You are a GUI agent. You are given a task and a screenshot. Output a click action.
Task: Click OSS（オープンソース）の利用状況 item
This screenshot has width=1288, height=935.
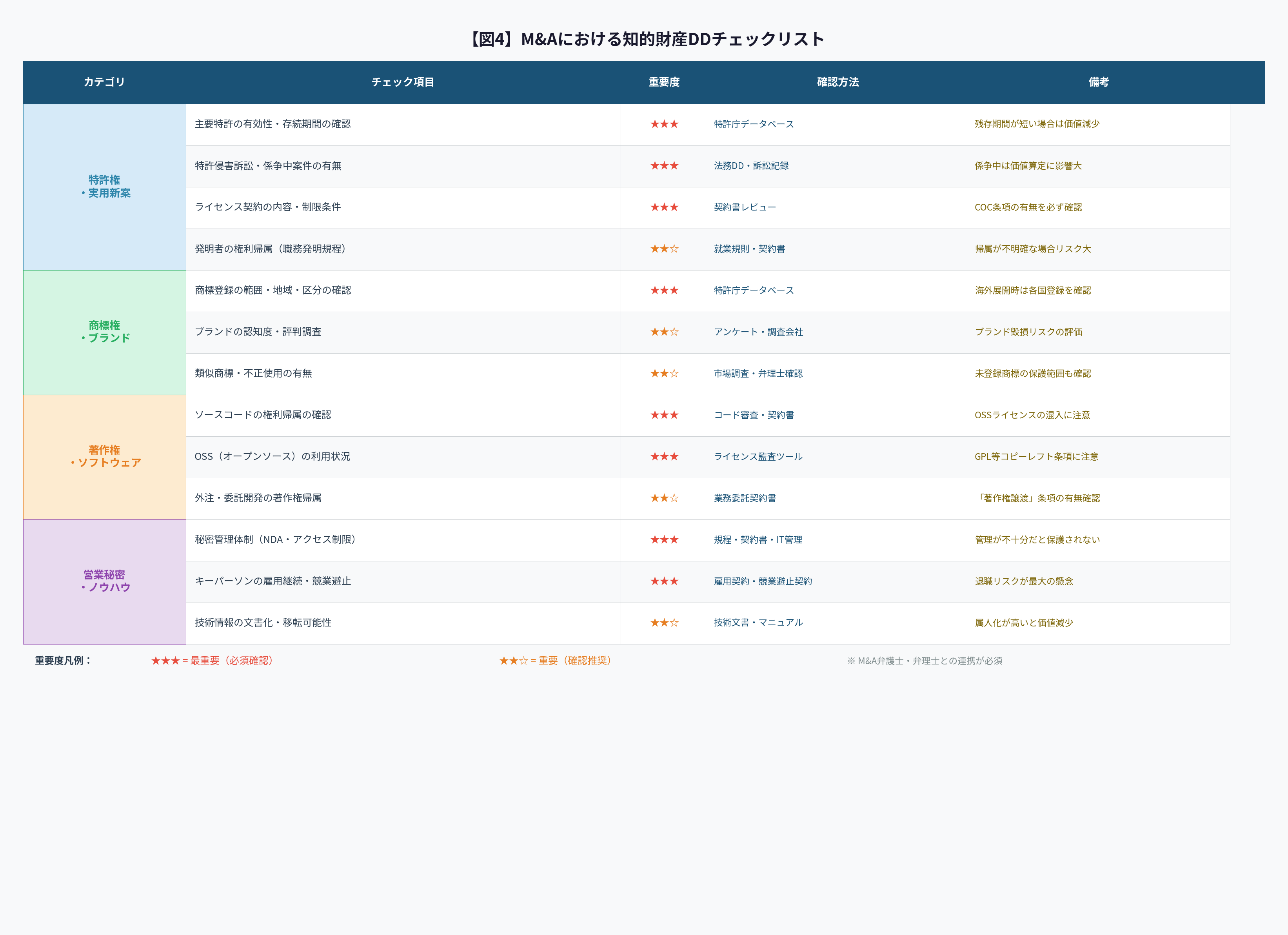click(272, 456)
